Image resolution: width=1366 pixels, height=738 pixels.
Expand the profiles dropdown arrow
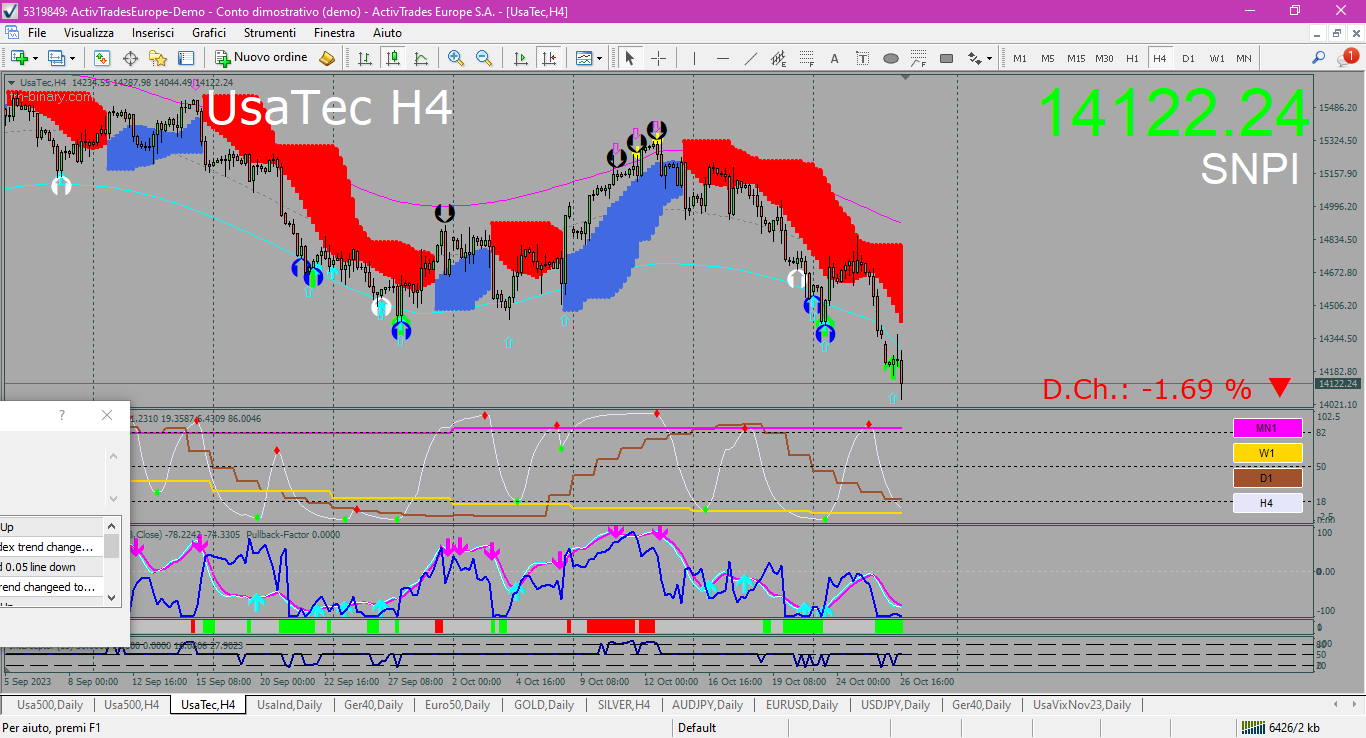click(72, 58)
